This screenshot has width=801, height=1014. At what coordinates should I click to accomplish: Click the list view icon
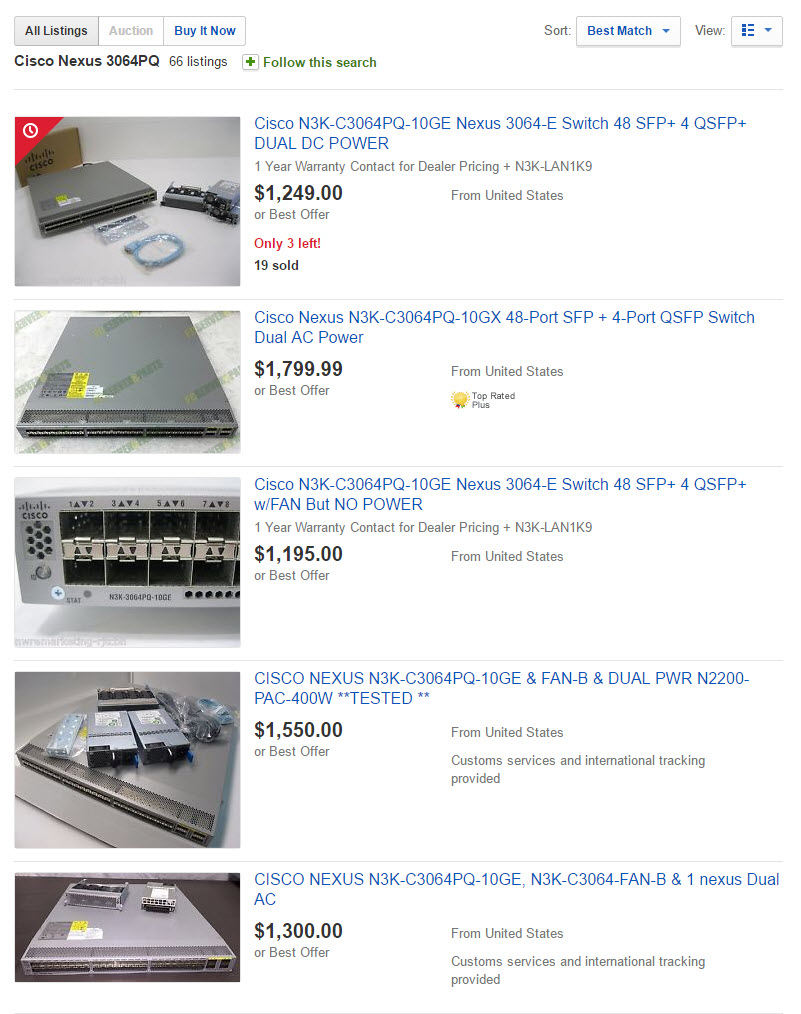click(748, 30)
